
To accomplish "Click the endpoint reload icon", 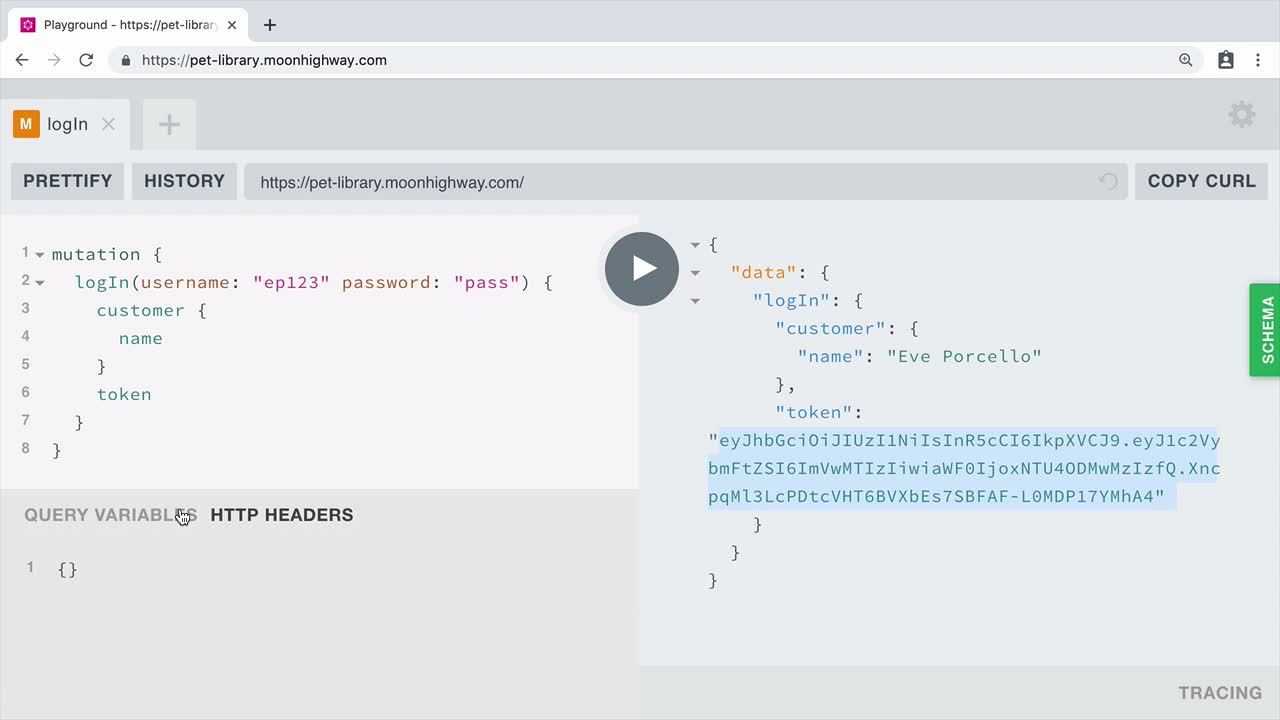I will [x=1108, y=181].
